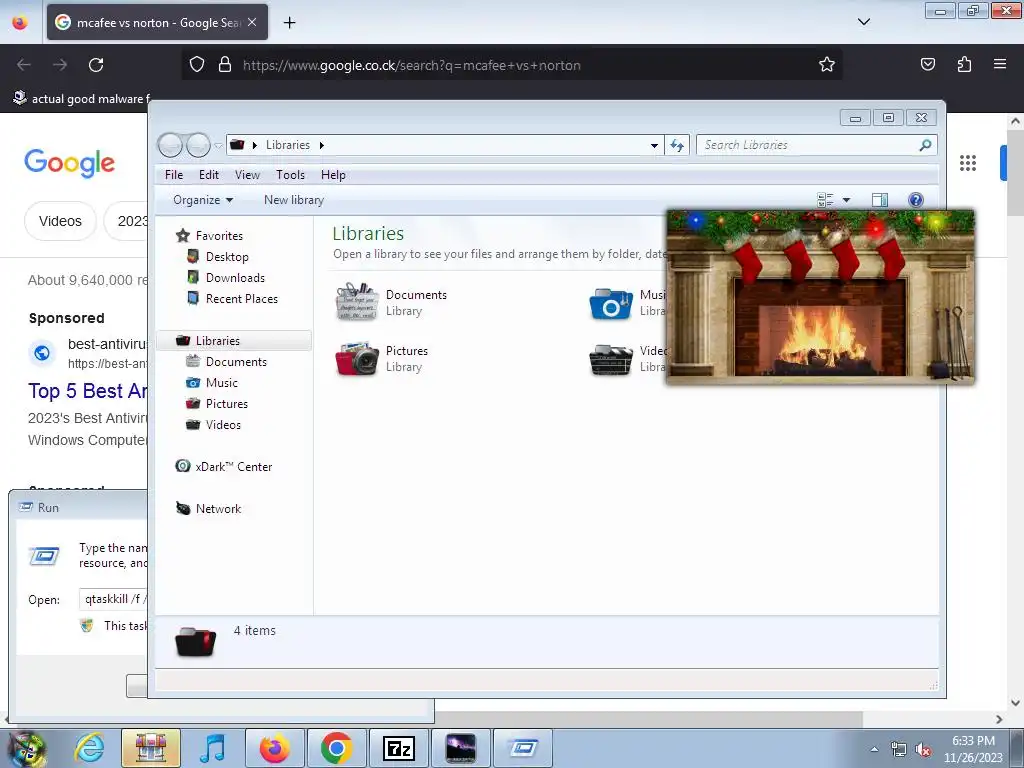Image resolution: width=1024 pixels, height=768 pixels.
Task: Expand the address bar history dropdown
Action: tap(654, 146)
